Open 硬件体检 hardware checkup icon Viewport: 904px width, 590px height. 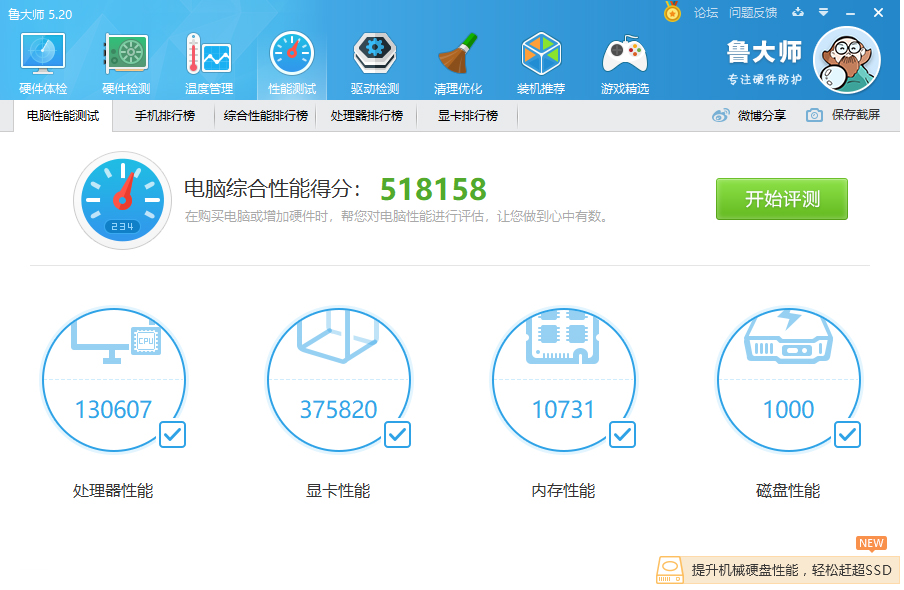click(x=43, y=63)
